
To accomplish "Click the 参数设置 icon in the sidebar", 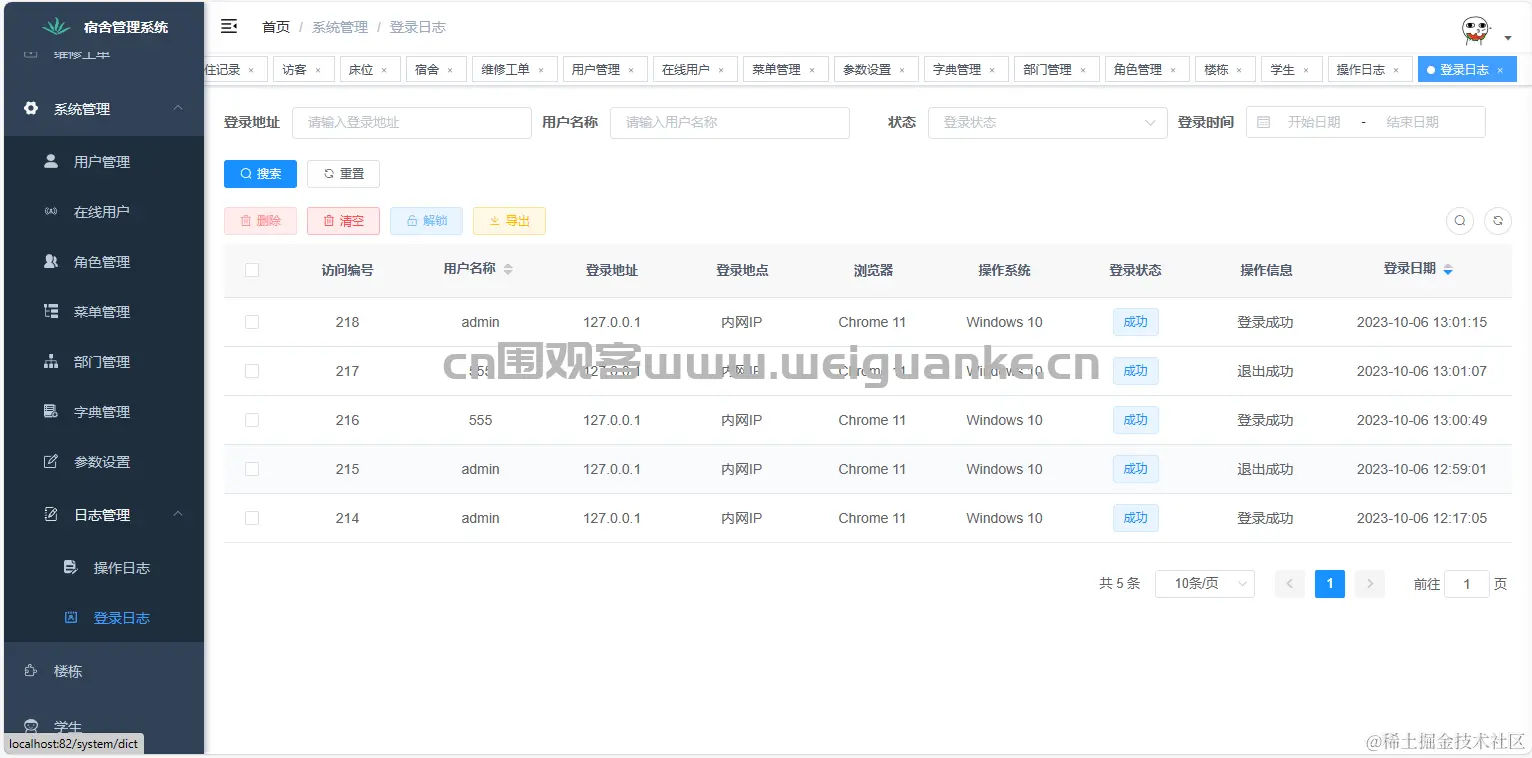I will tap(51, 461).
